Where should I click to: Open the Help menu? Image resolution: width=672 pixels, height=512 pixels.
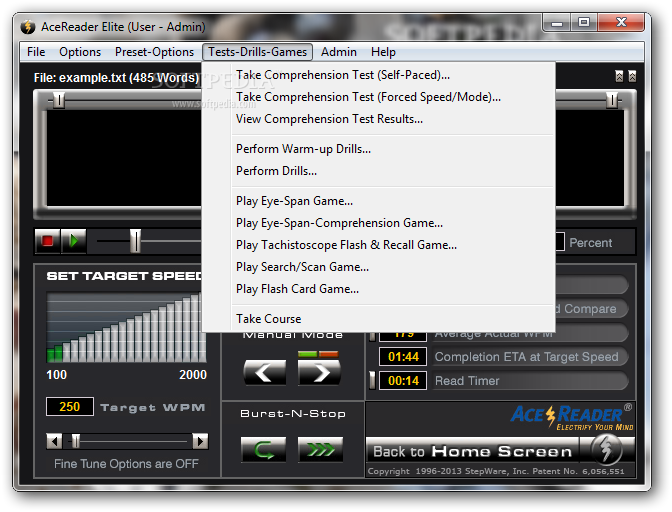[383, 52]
